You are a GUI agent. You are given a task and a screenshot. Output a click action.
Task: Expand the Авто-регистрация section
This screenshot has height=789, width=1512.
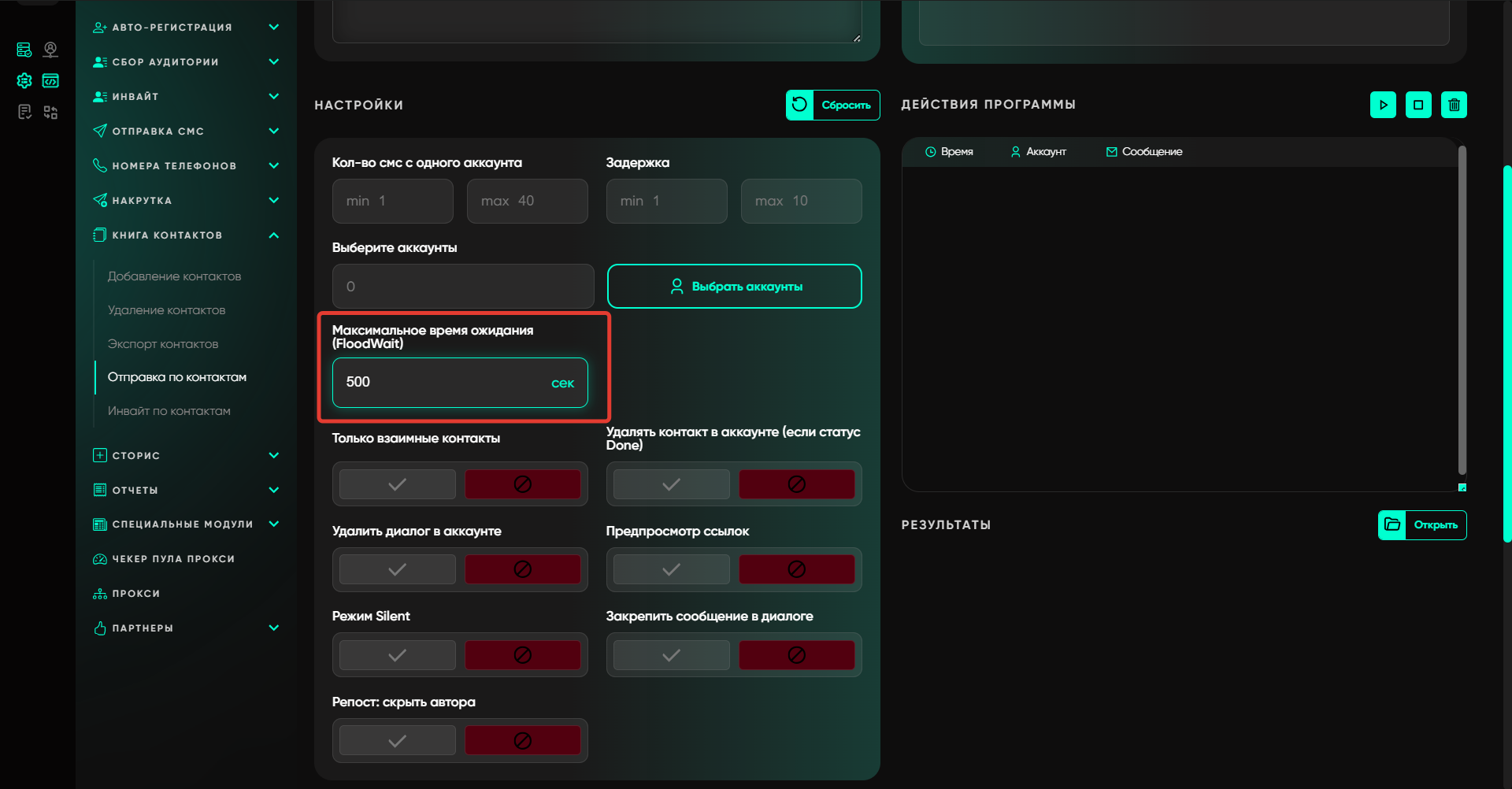click(273, 28)
